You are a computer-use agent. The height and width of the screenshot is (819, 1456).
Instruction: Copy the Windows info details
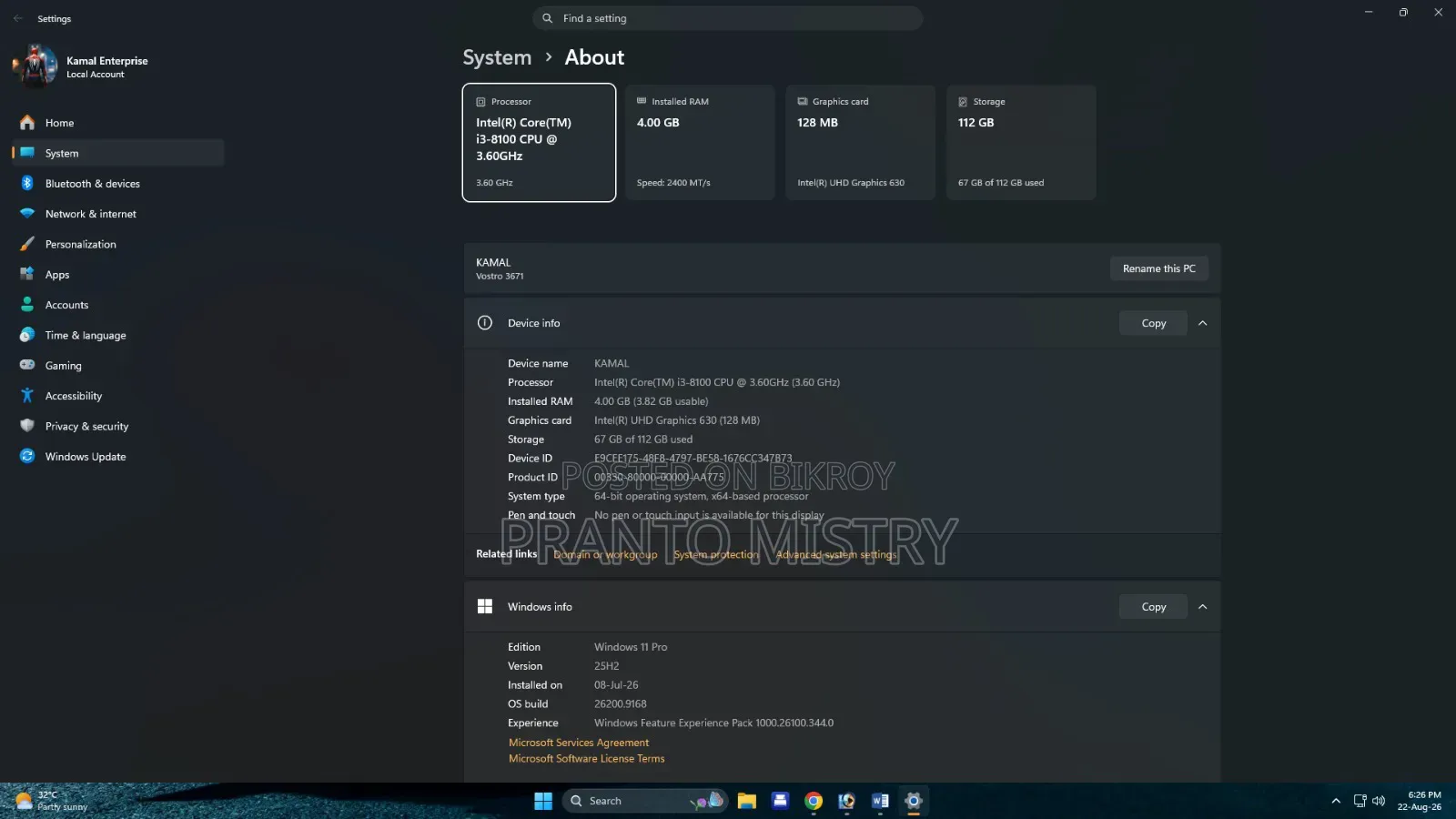(1154, 607)
